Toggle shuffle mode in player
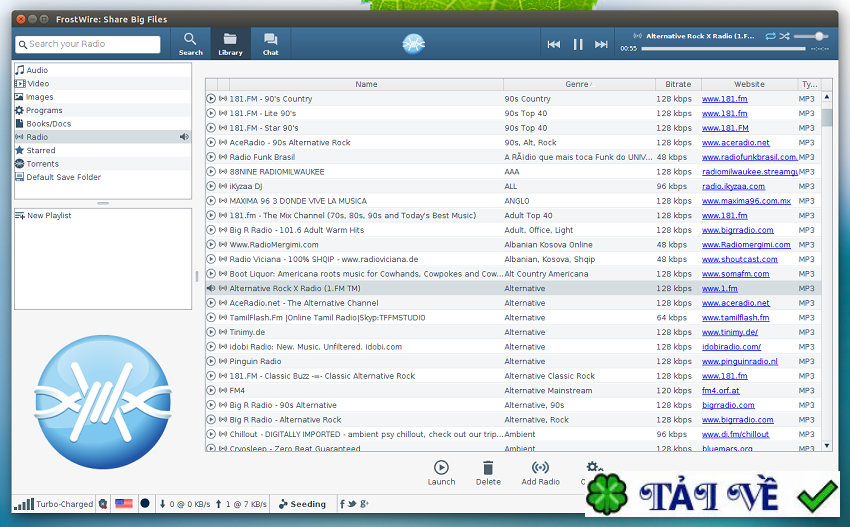The image size is (850, 527). point(785,36)
